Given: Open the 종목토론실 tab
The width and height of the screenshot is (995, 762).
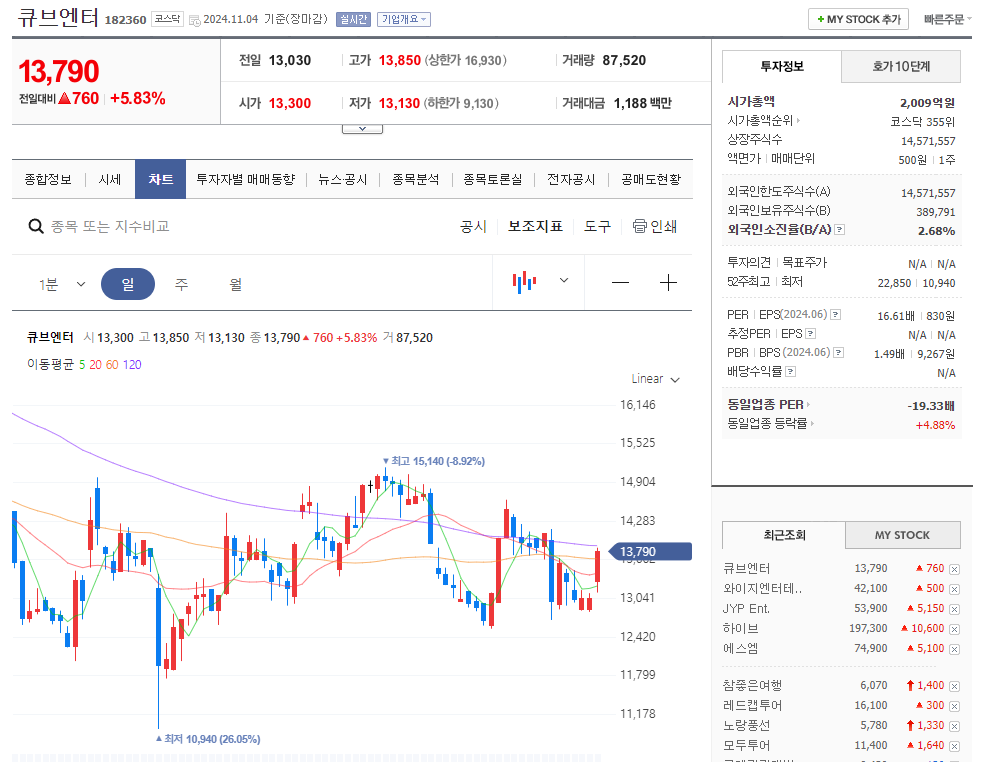Looking at the screenshot, I should pos(493,180).
